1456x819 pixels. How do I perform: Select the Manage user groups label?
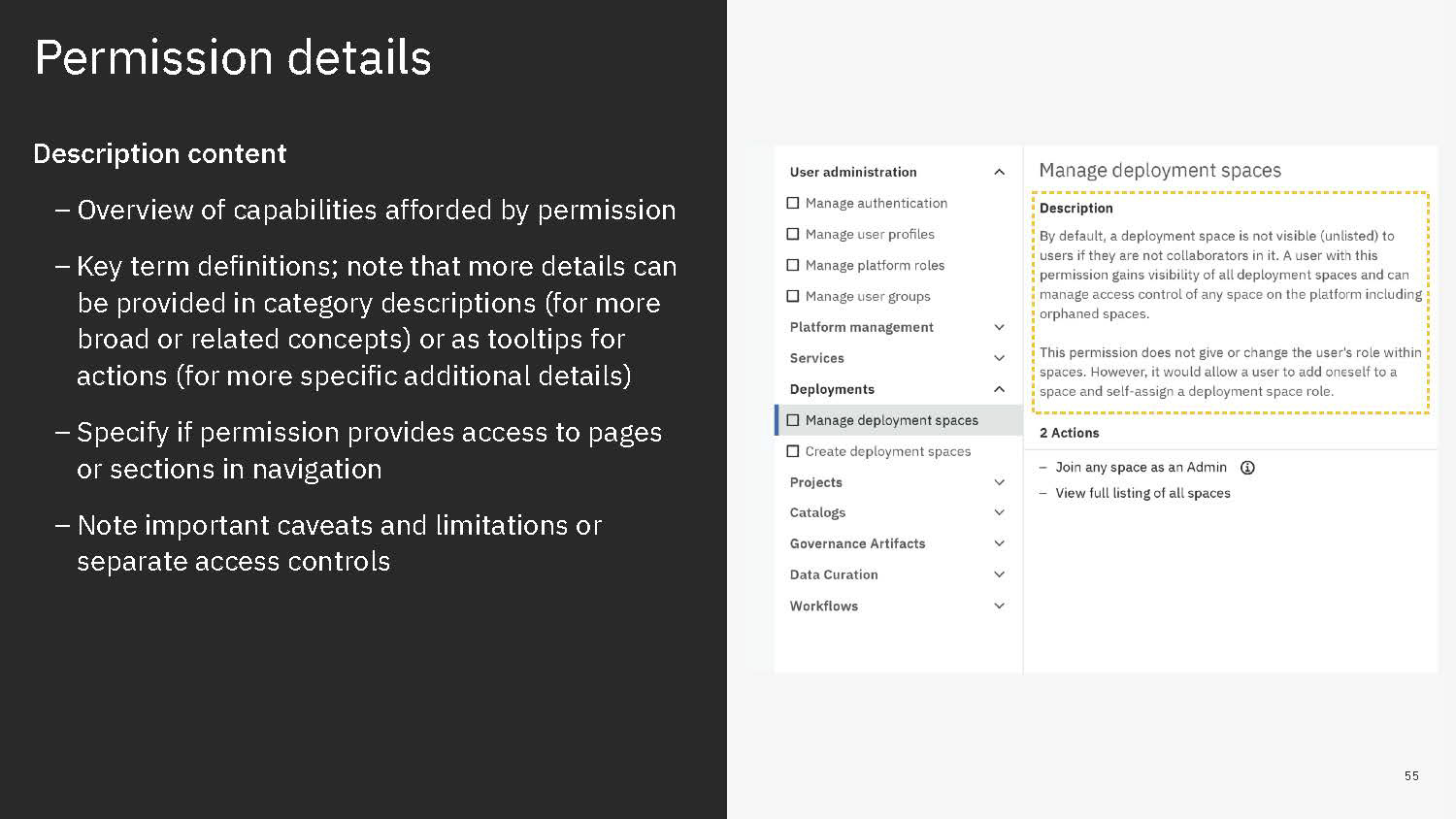868,296
